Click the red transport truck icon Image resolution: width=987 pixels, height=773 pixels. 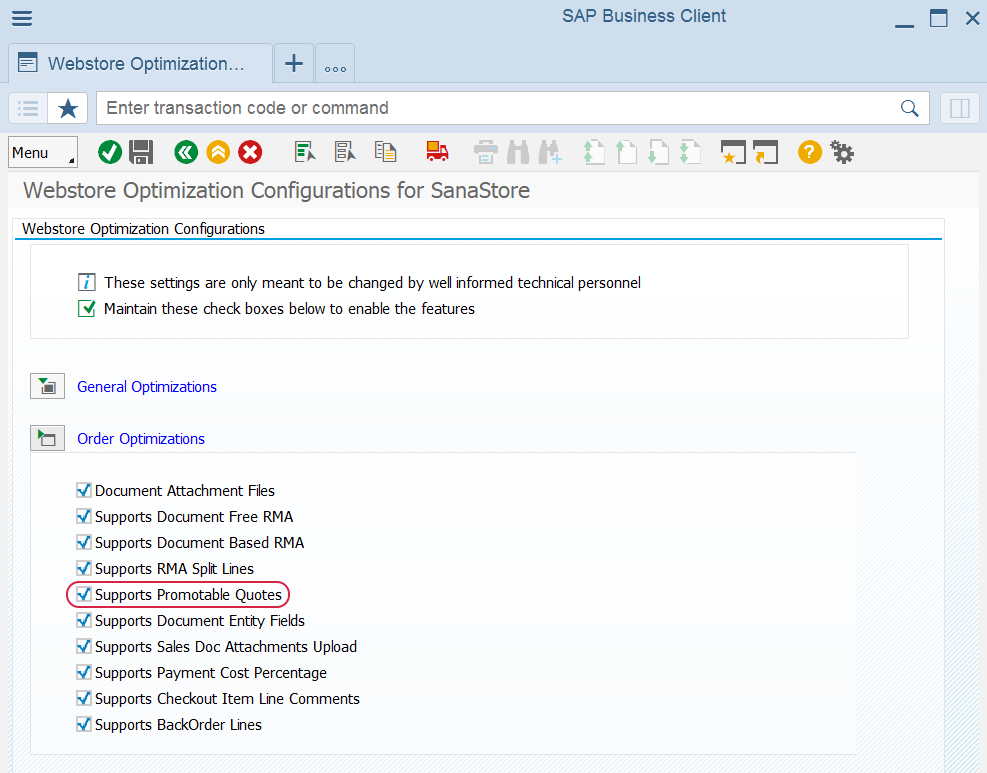(x=437, y=152)
